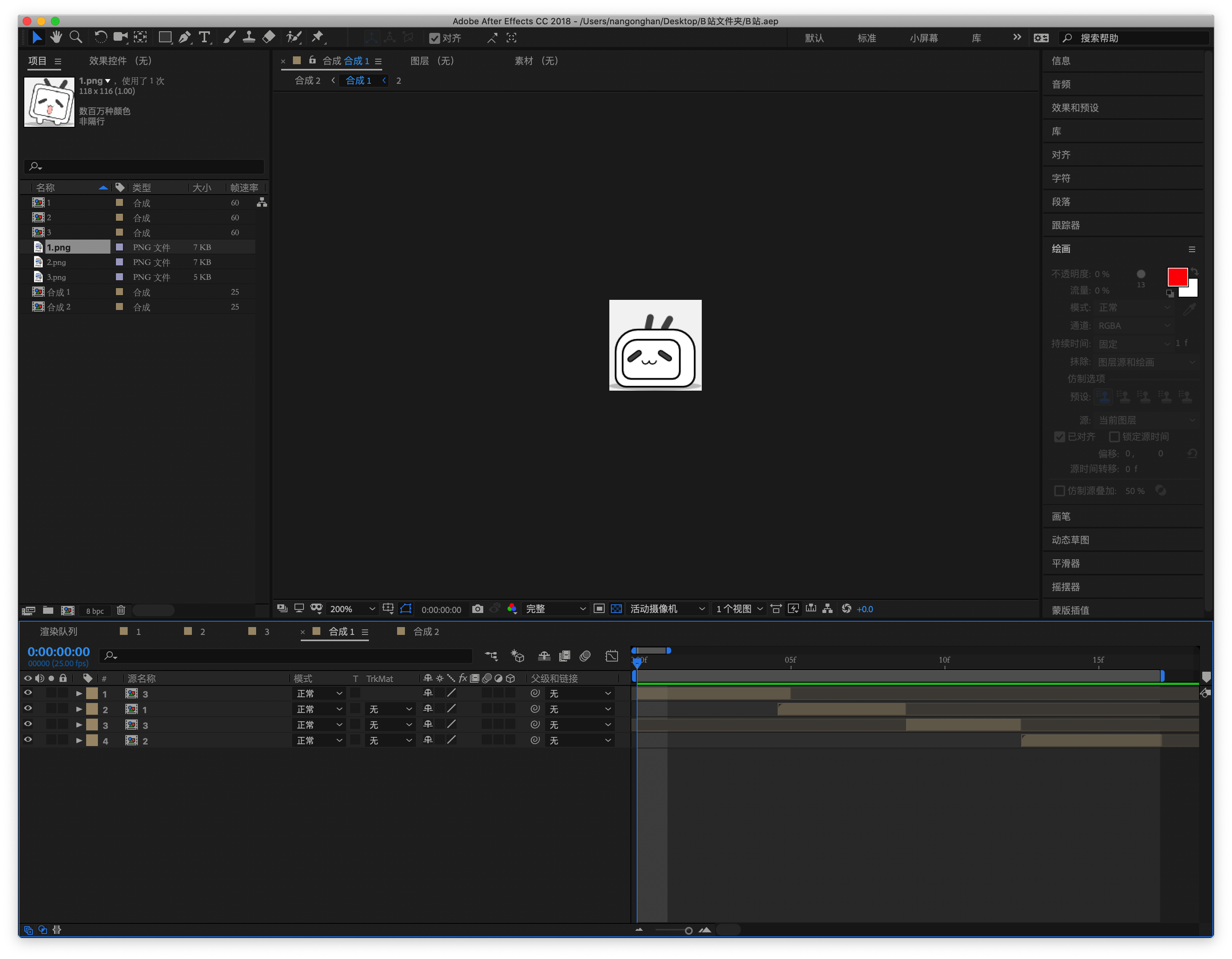Toggle the 已对齐 checkbox in paint panel
The image size is (1232, 959).
pyautogui.click(x=1059, y=437)
